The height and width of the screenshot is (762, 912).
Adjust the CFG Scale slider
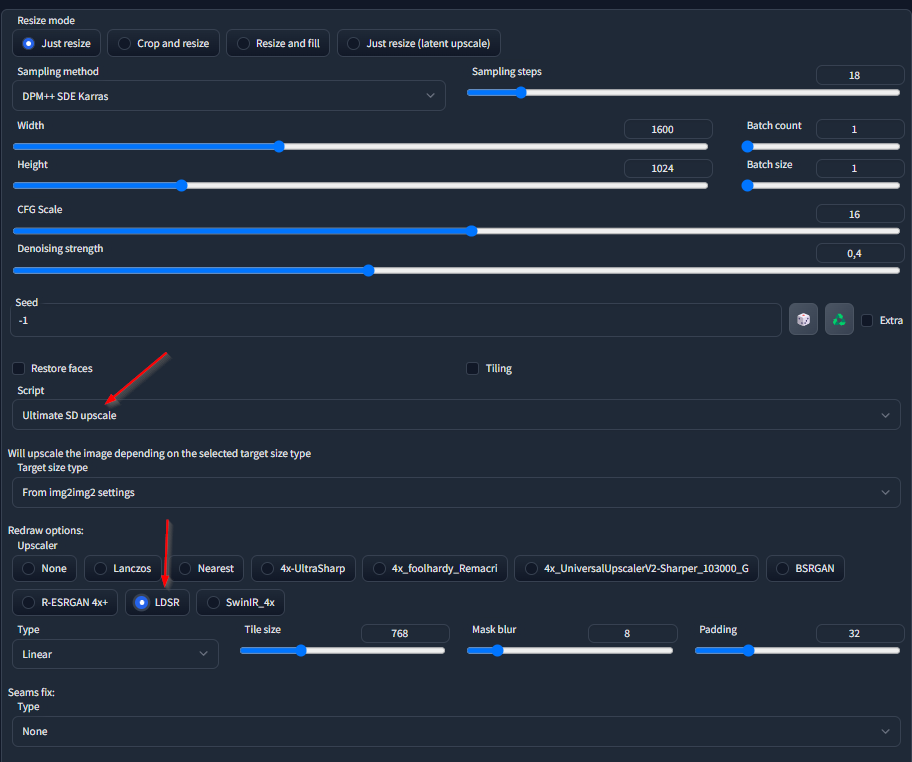point(457,231)
